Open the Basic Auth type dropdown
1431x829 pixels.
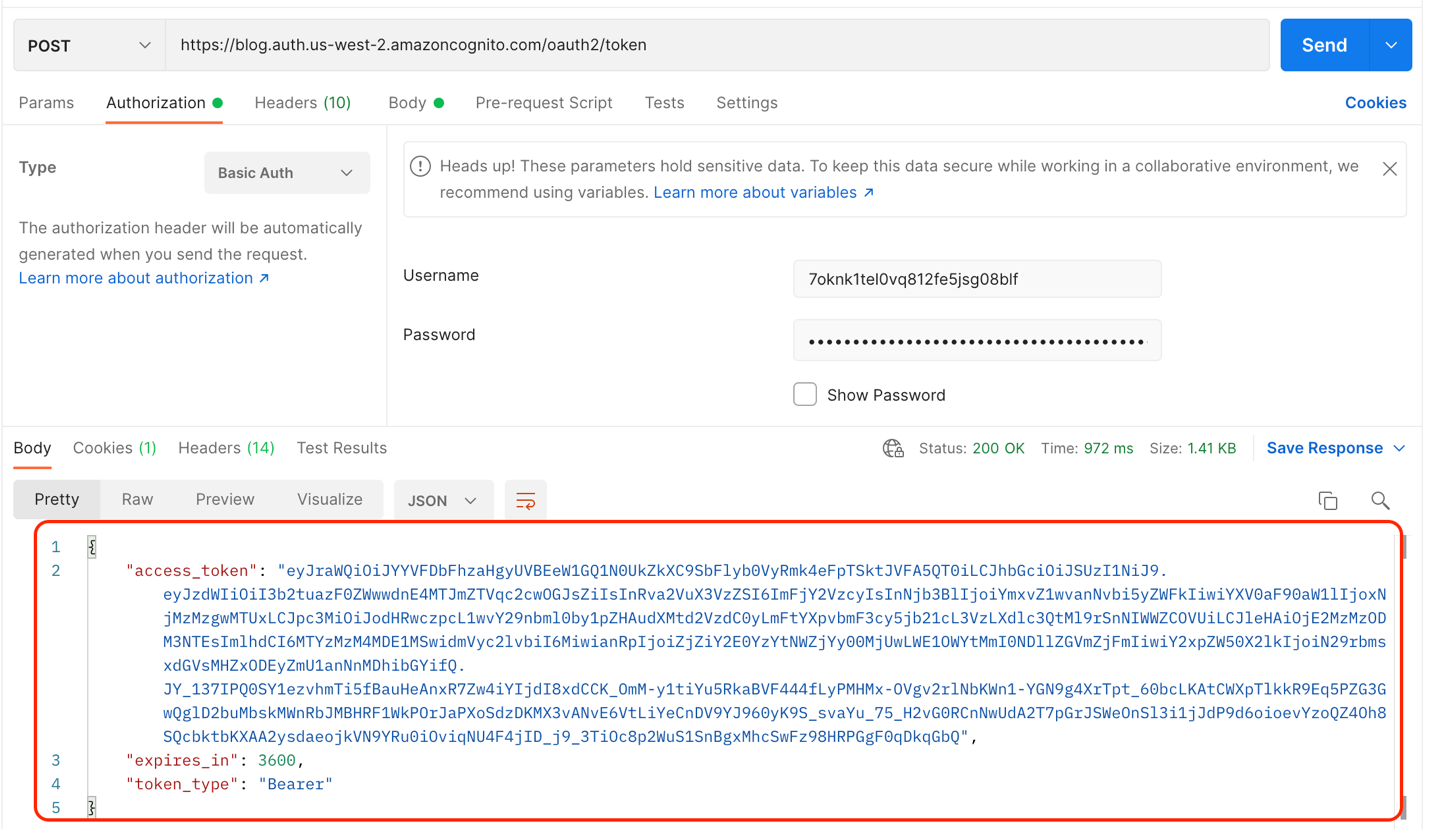[x=287, y=173]
